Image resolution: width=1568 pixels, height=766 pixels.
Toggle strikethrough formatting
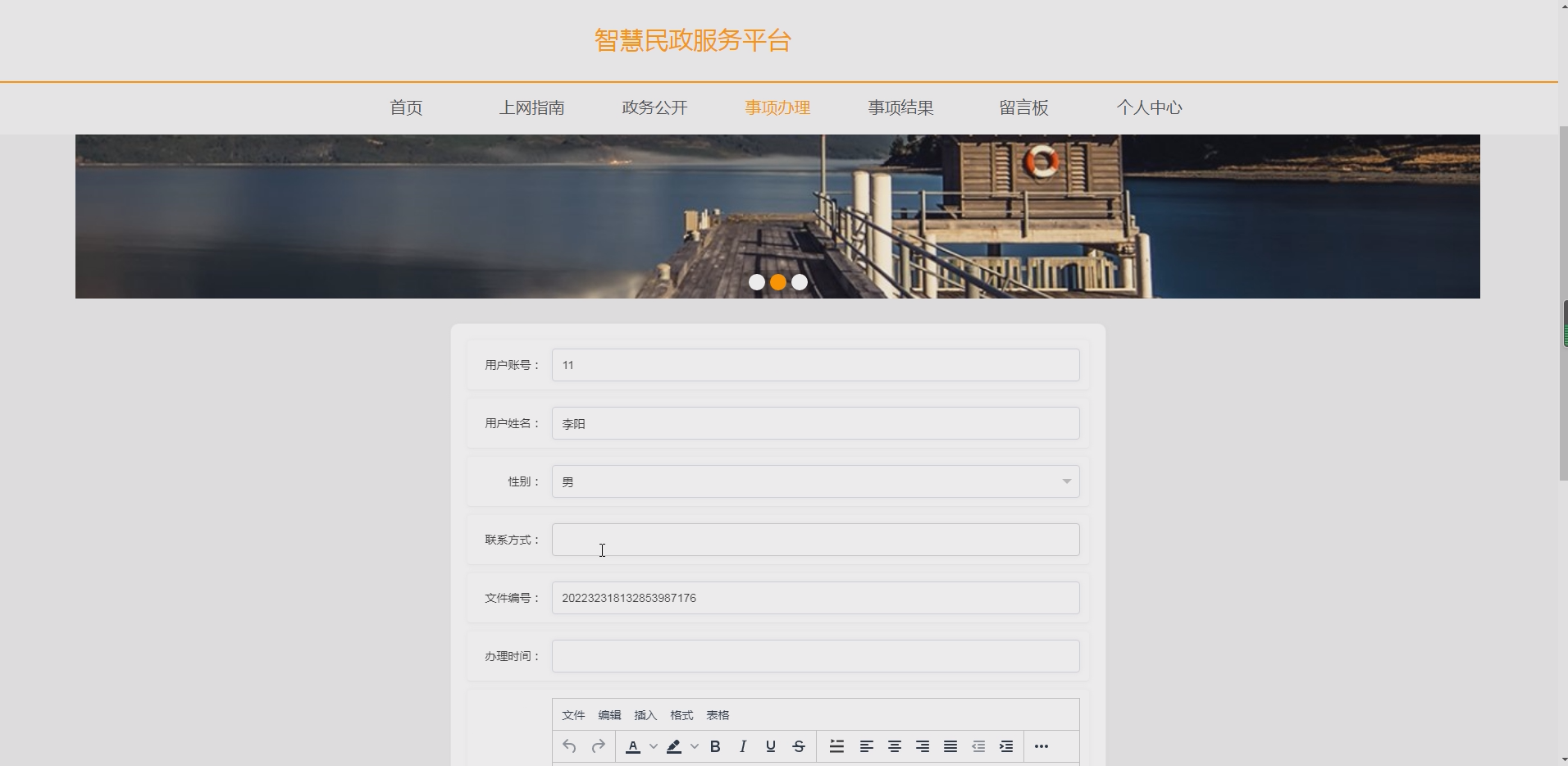[x=799, y=746]
